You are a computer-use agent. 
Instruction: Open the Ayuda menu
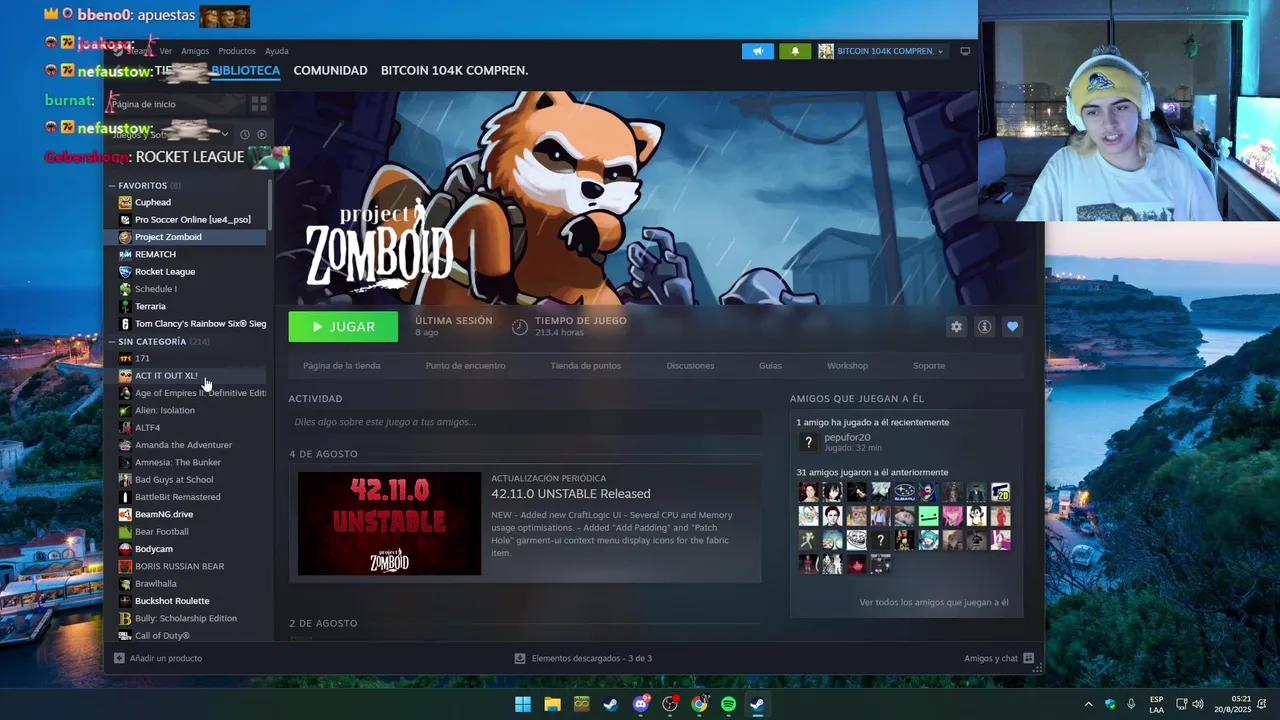277,51
